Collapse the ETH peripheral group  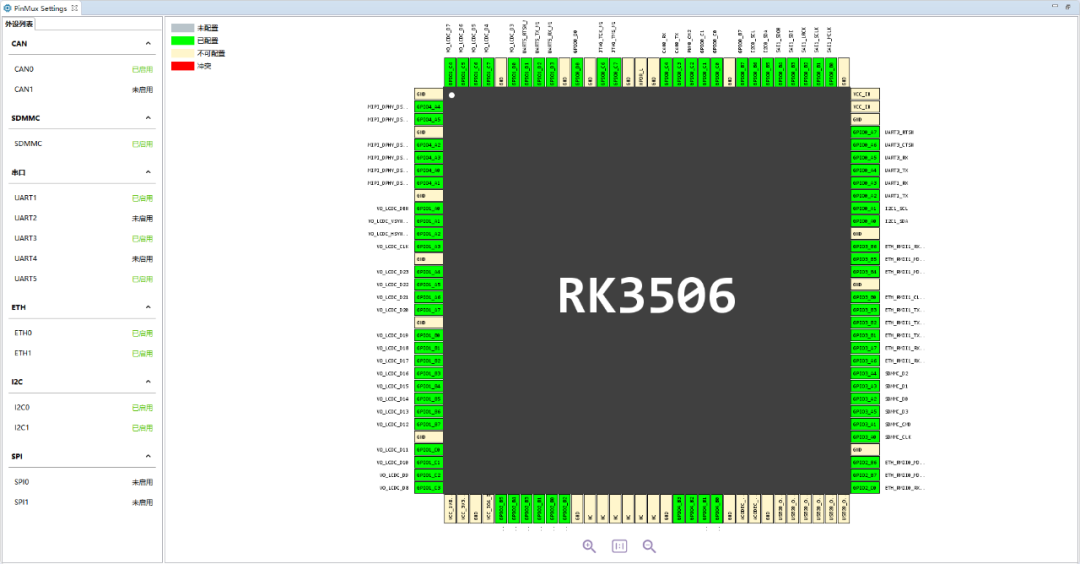(x=148, y=307)
